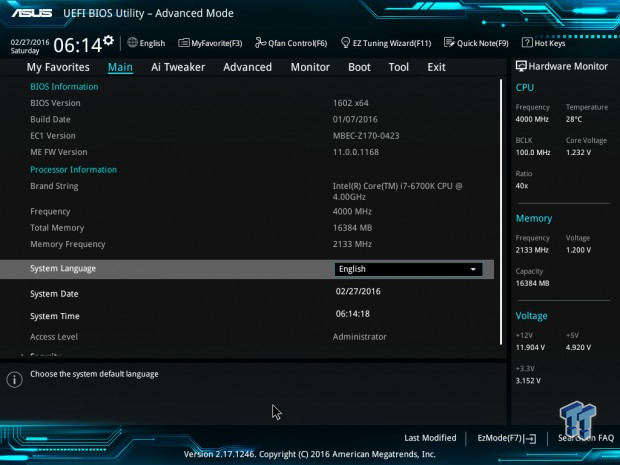Click the Memory Frequency value 2133 MHz in main panel

[x=352, y=244]
